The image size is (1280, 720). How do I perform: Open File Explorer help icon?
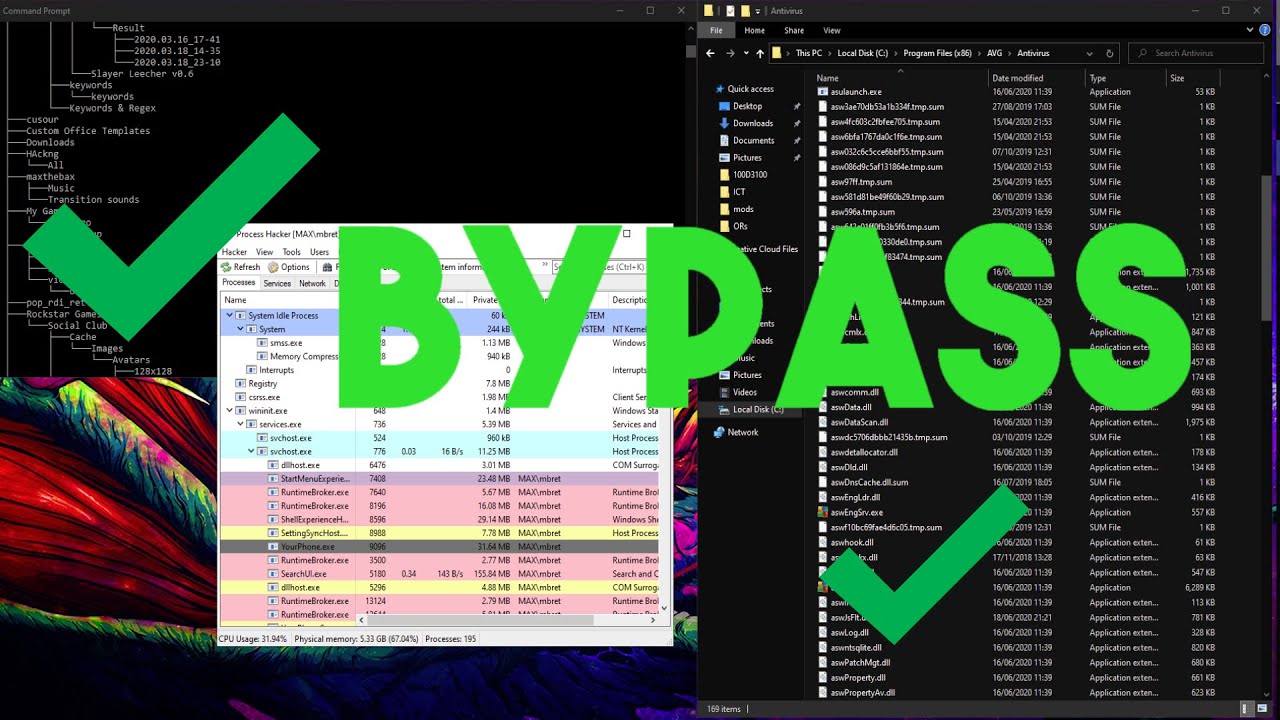coord(1265,30)
